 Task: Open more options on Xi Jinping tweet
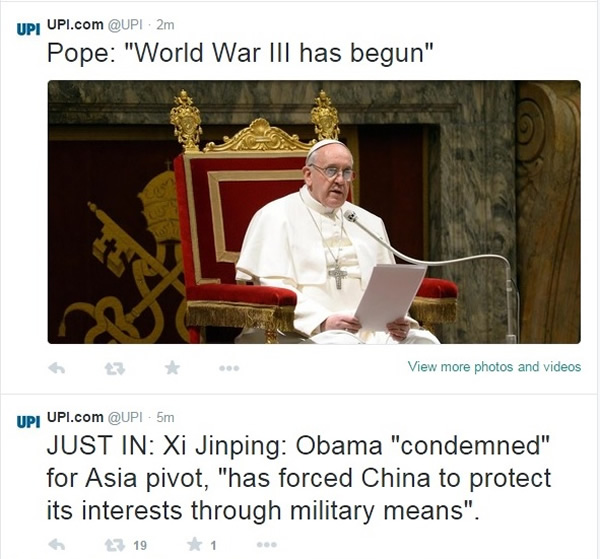click(x=267, y=544)
